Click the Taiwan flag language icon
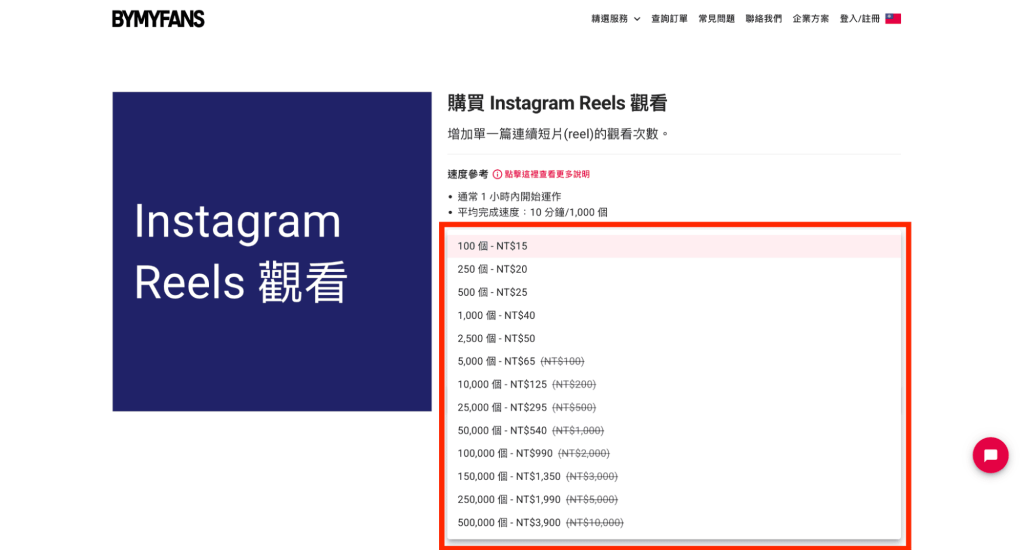The image size is (1024, 550). 893,19
